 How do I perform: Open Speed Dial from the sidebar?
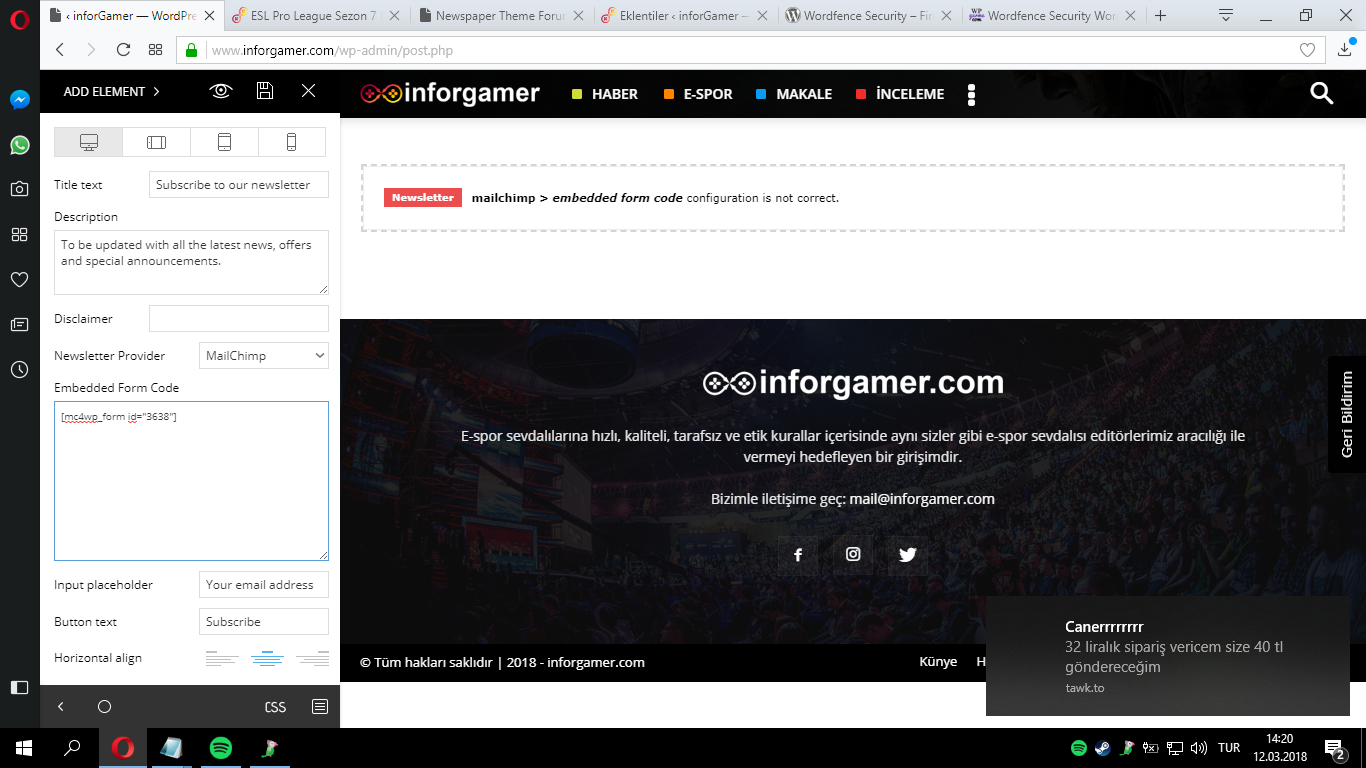tap(19, 234)
